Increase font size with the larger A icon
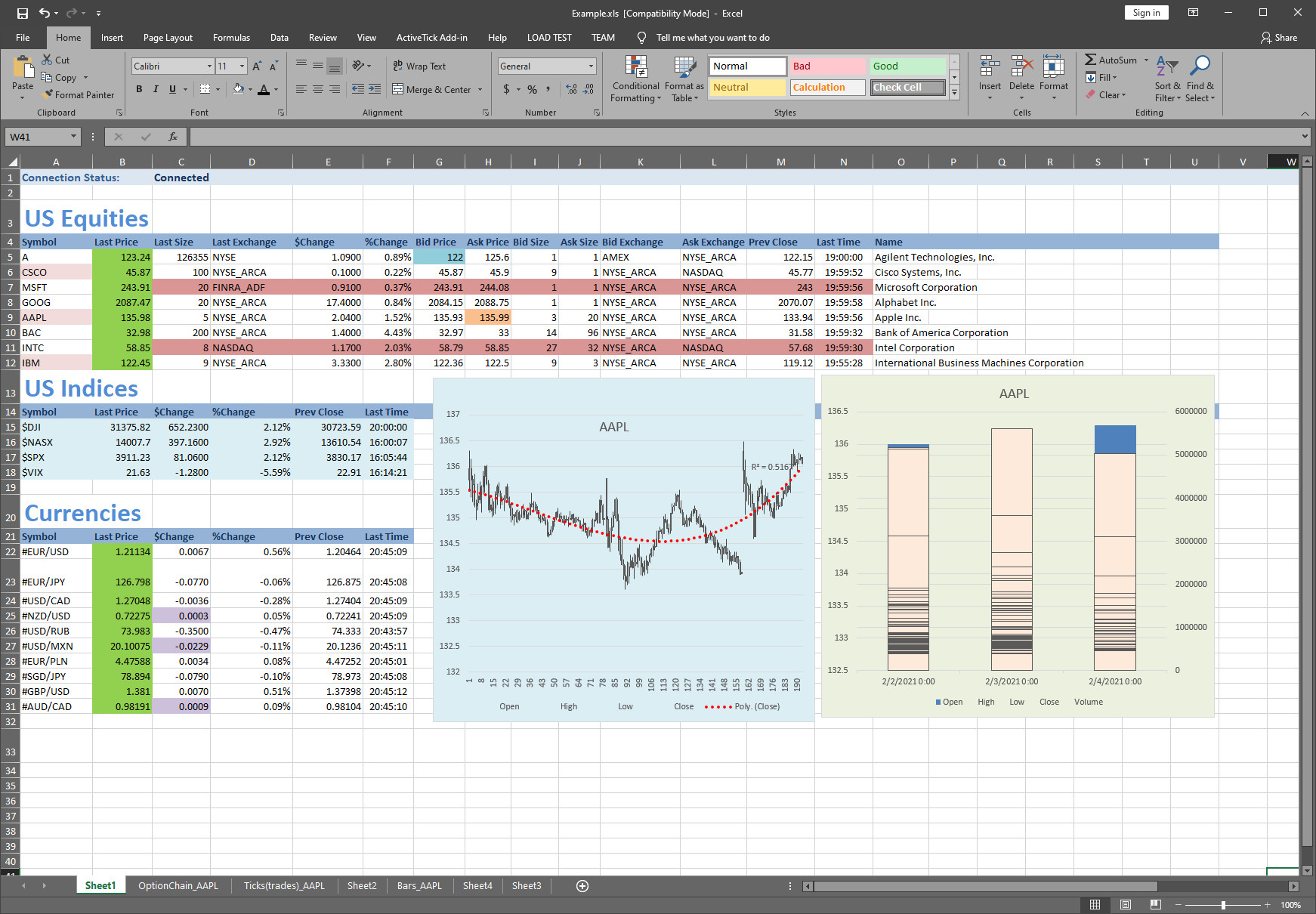 pos(257,66)
